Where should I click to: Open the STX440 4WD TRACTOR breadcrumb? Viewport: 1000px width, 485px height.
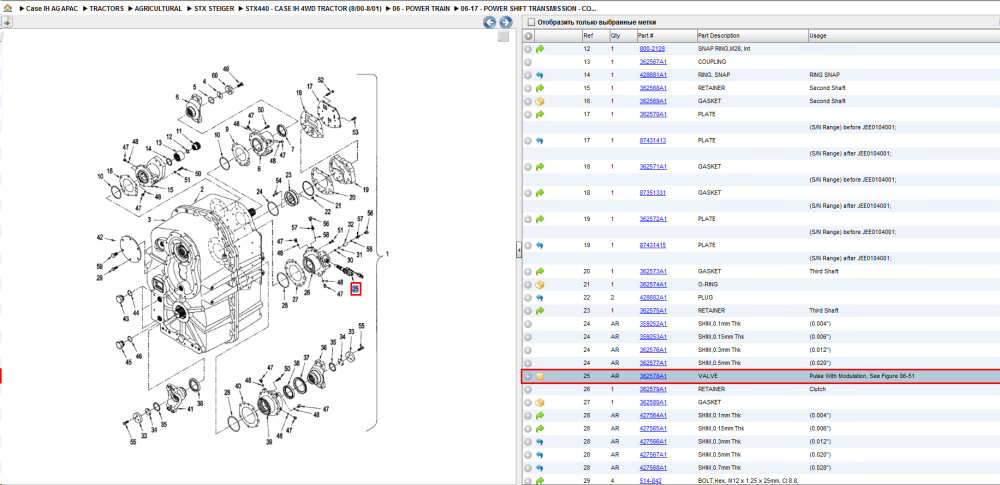click(x=313, y=9)
